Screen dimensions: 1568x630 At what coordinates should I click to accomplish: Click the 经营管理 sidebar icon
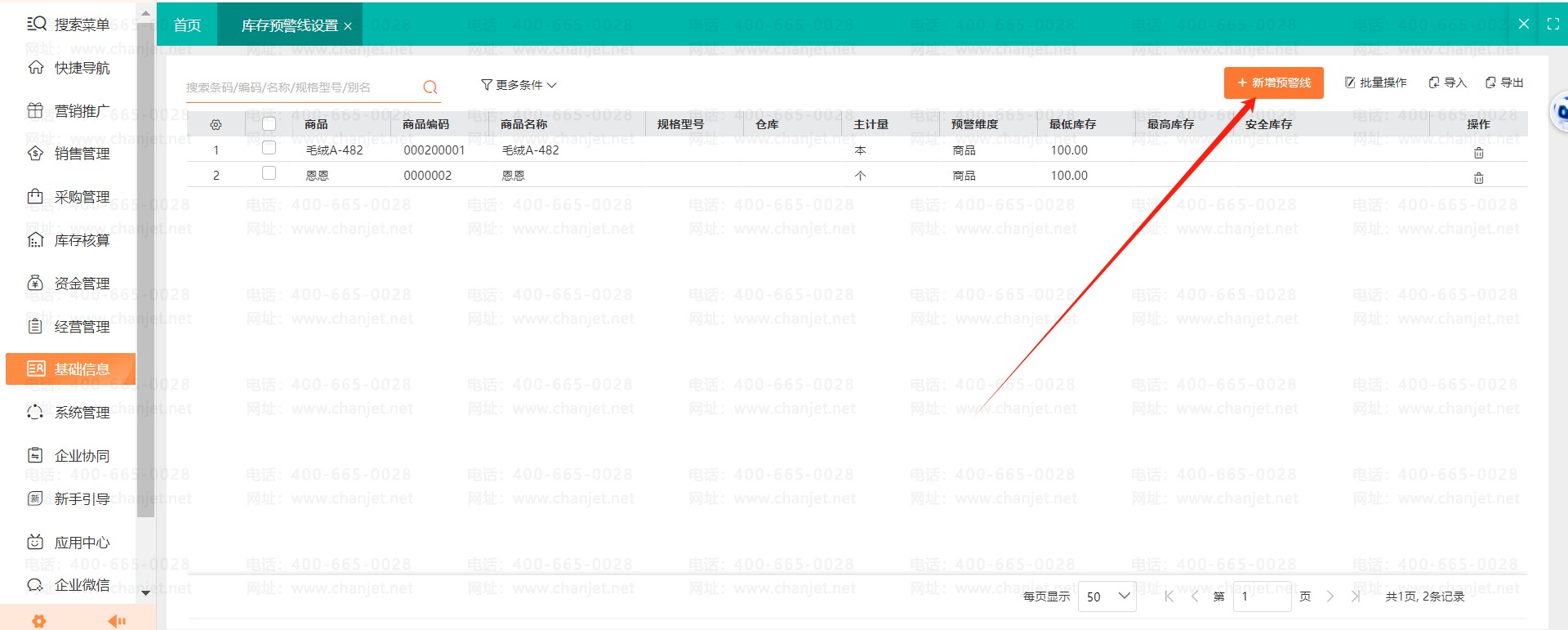coord(35,327)
